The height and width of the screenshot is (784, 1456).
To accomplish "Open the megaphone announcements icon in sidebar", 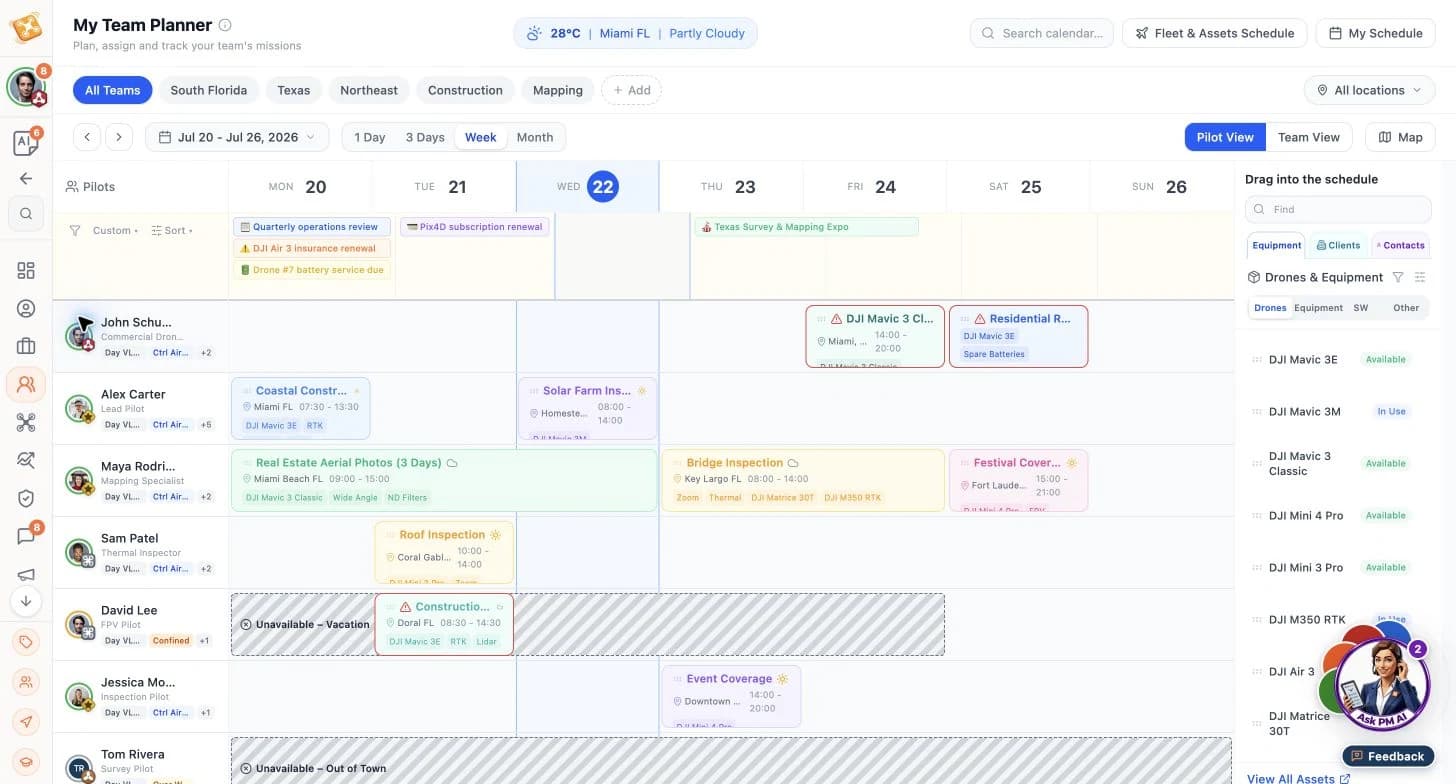I will (x=26, y=574).
